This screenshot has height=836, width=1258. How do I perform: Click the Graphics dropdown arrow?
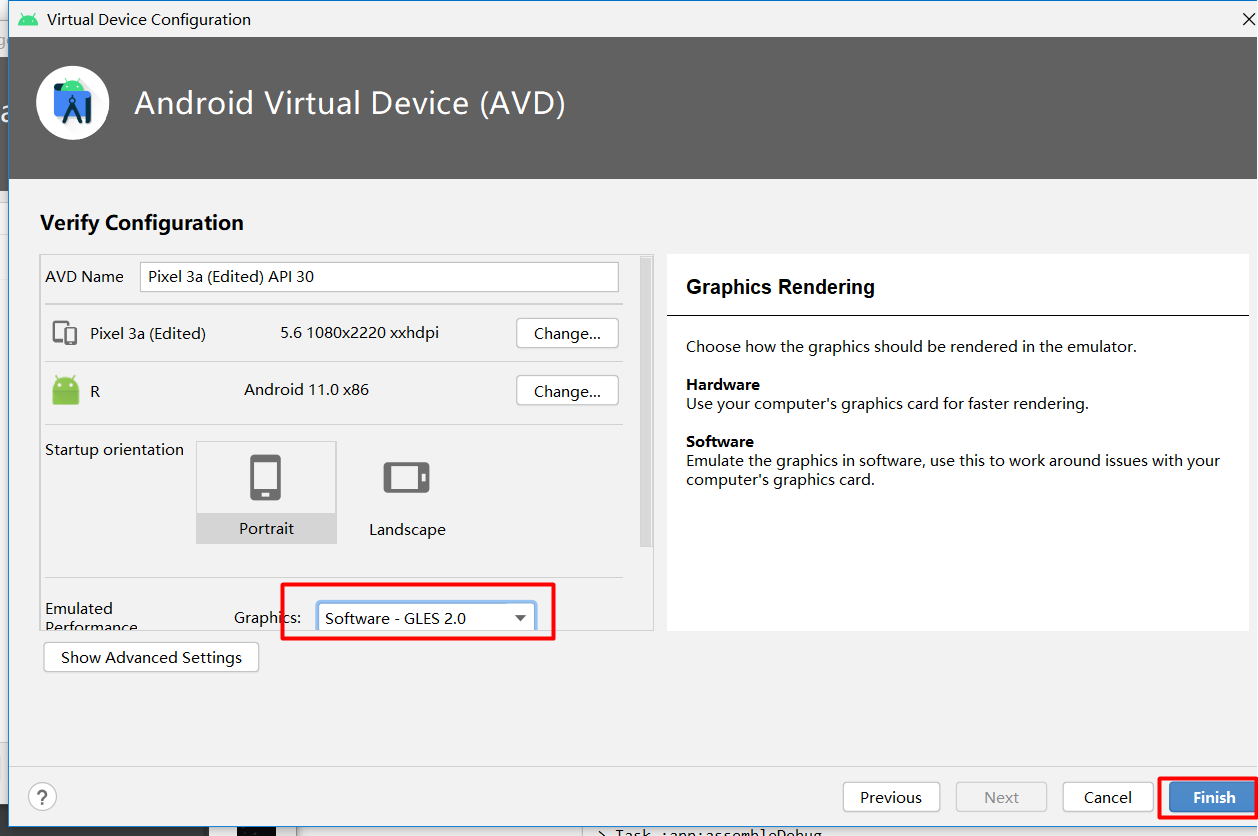[x=520, y=618]
